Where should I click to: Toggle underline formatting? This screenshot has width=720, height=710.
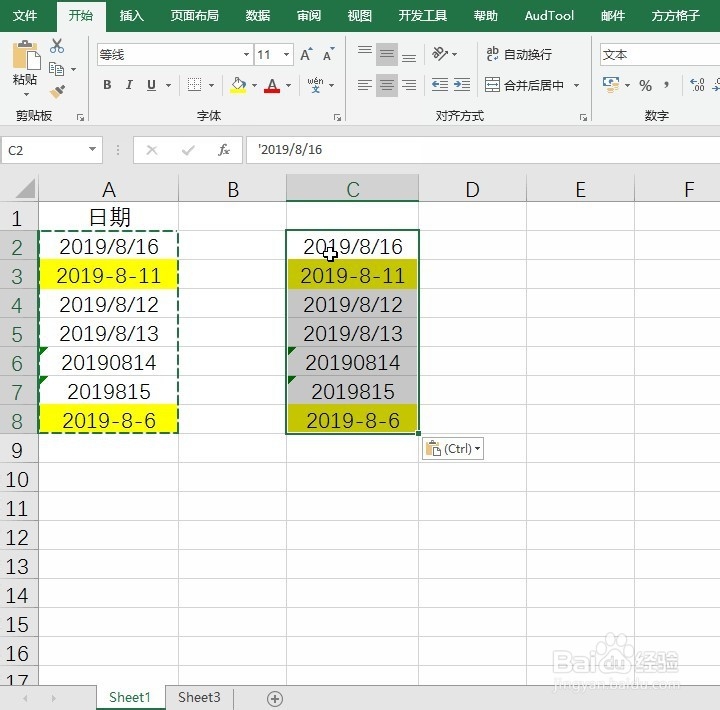click(x=151, y=85)
